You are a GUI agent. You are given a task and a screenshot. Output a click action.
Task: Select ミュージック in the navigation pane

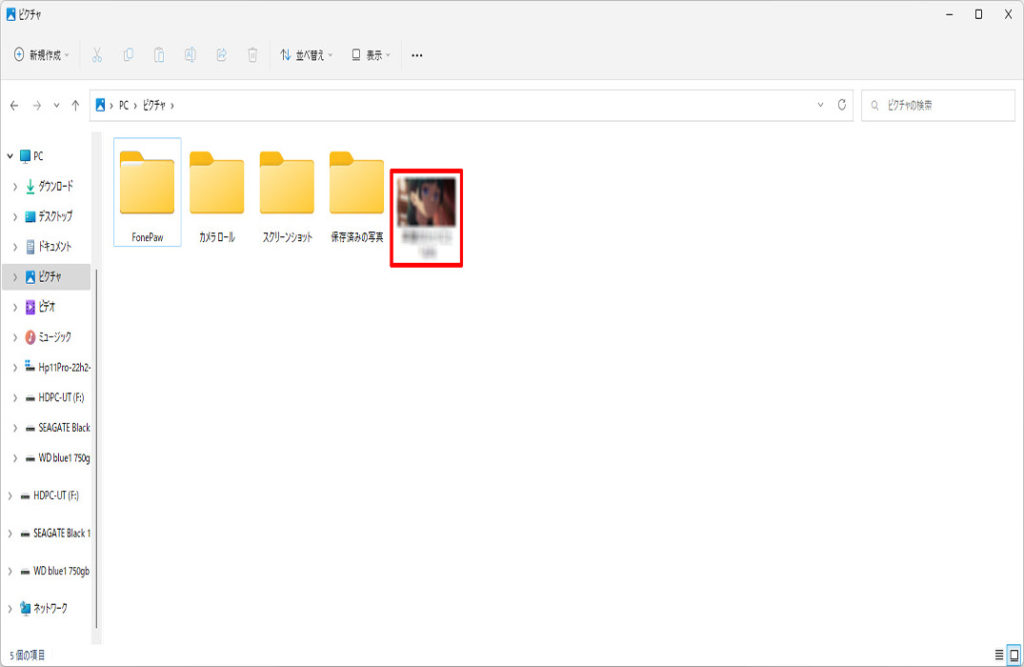pos(54,337)
